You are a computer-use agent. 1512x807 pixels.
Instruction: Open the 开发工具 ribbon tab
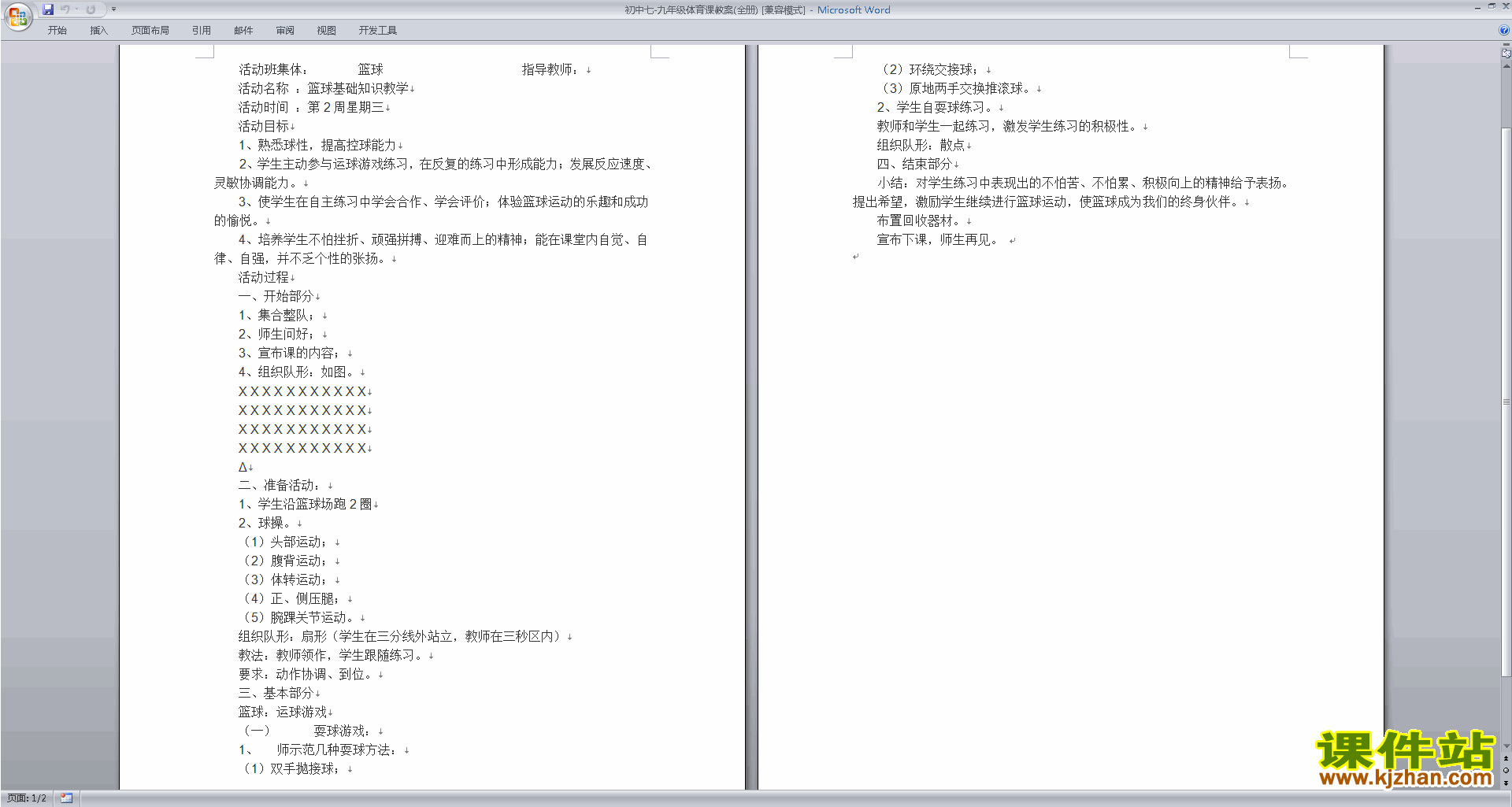(377, 31)
